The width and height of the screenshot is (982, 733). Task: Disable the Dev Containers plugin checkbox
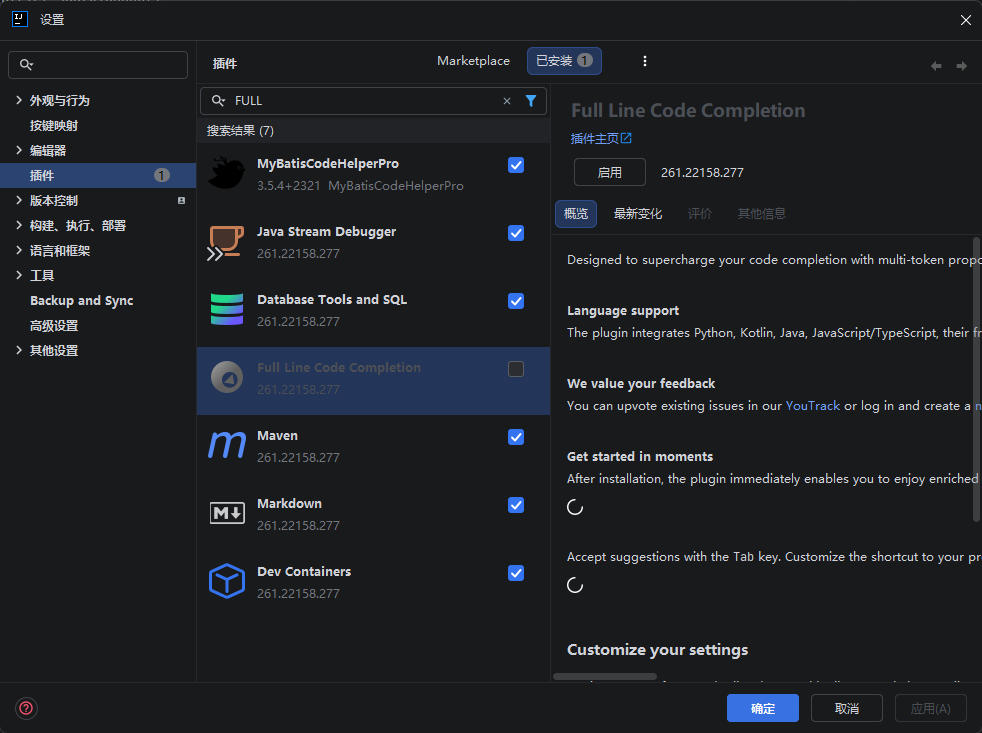516,573
